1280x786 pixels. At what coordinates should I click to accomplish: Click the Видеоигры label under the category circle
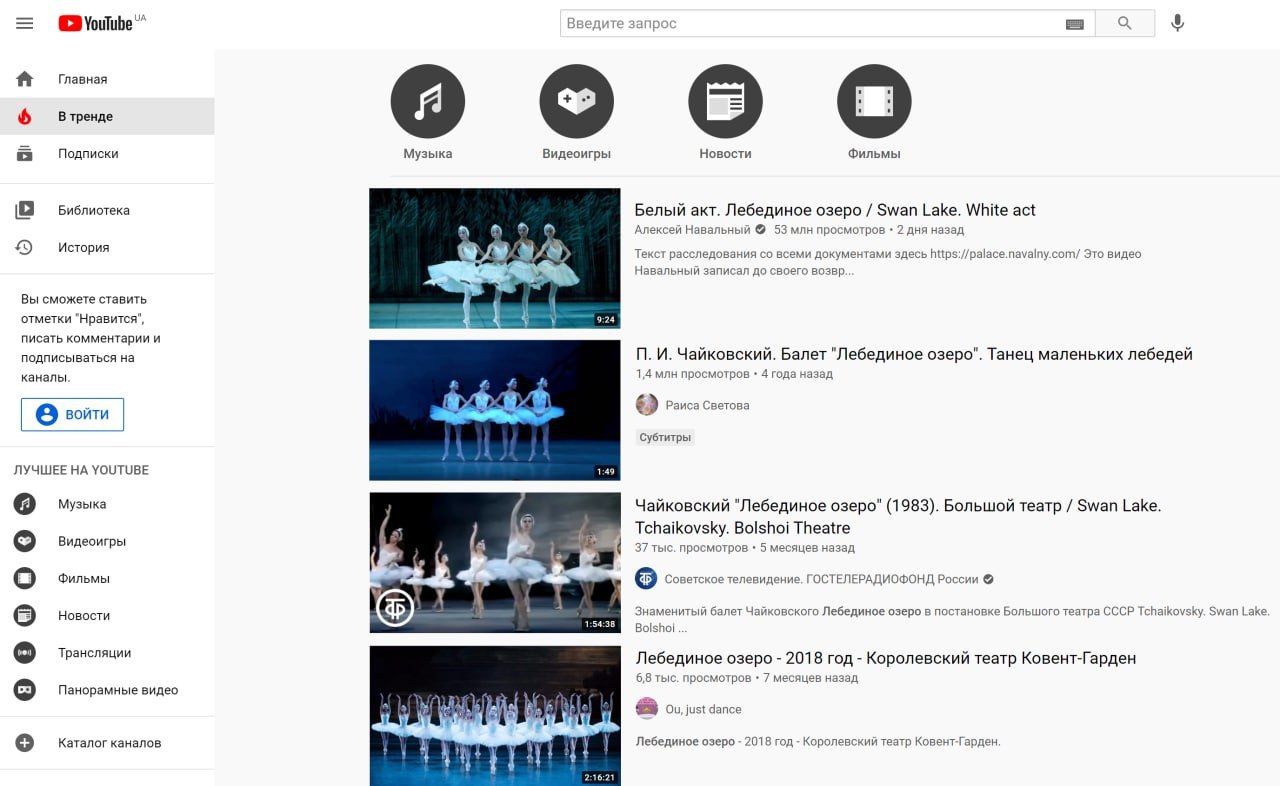click(577, 154)
